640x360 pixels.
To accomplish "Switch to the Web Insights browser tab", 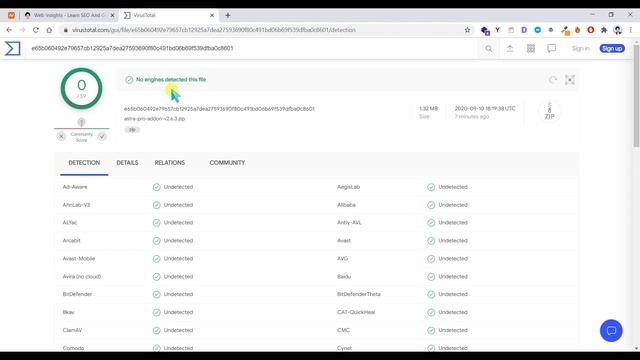I will coord(69,16).
